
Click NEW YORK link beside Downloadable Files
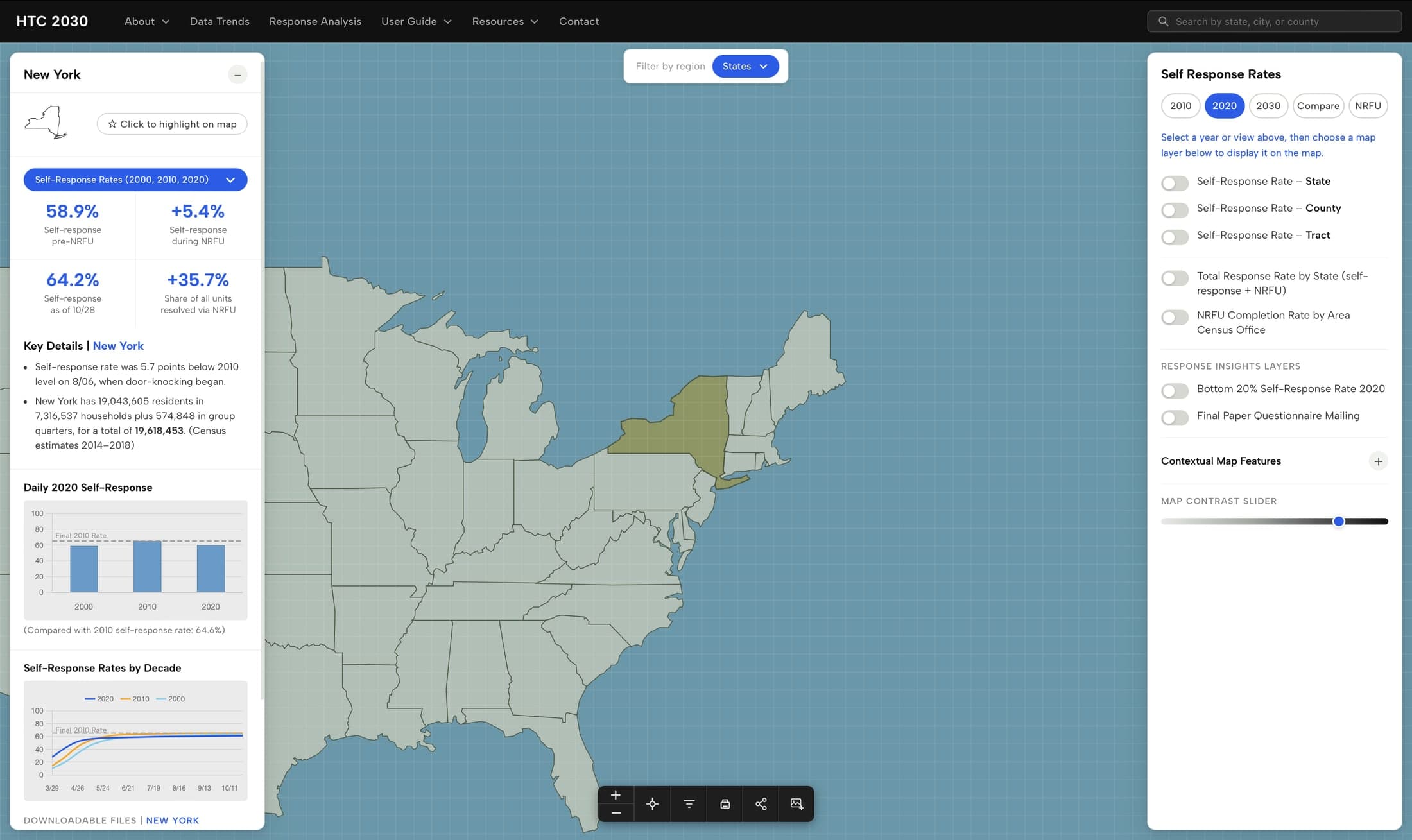(x=173, y=821)
